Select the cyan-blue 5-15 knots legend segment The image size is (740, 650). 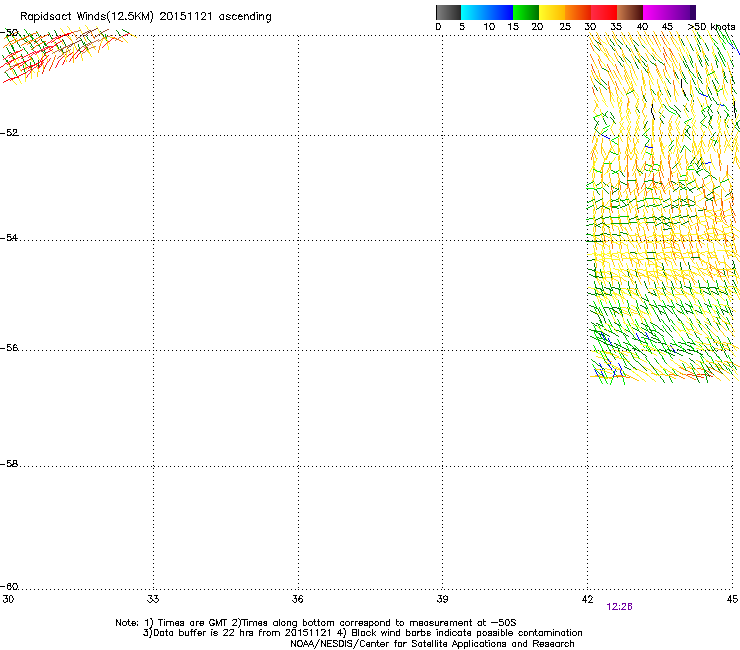click(487, 12)
